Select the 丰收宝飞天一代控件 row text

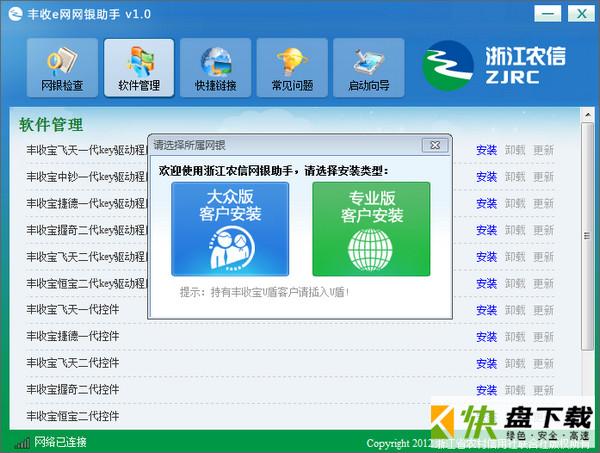73,310
